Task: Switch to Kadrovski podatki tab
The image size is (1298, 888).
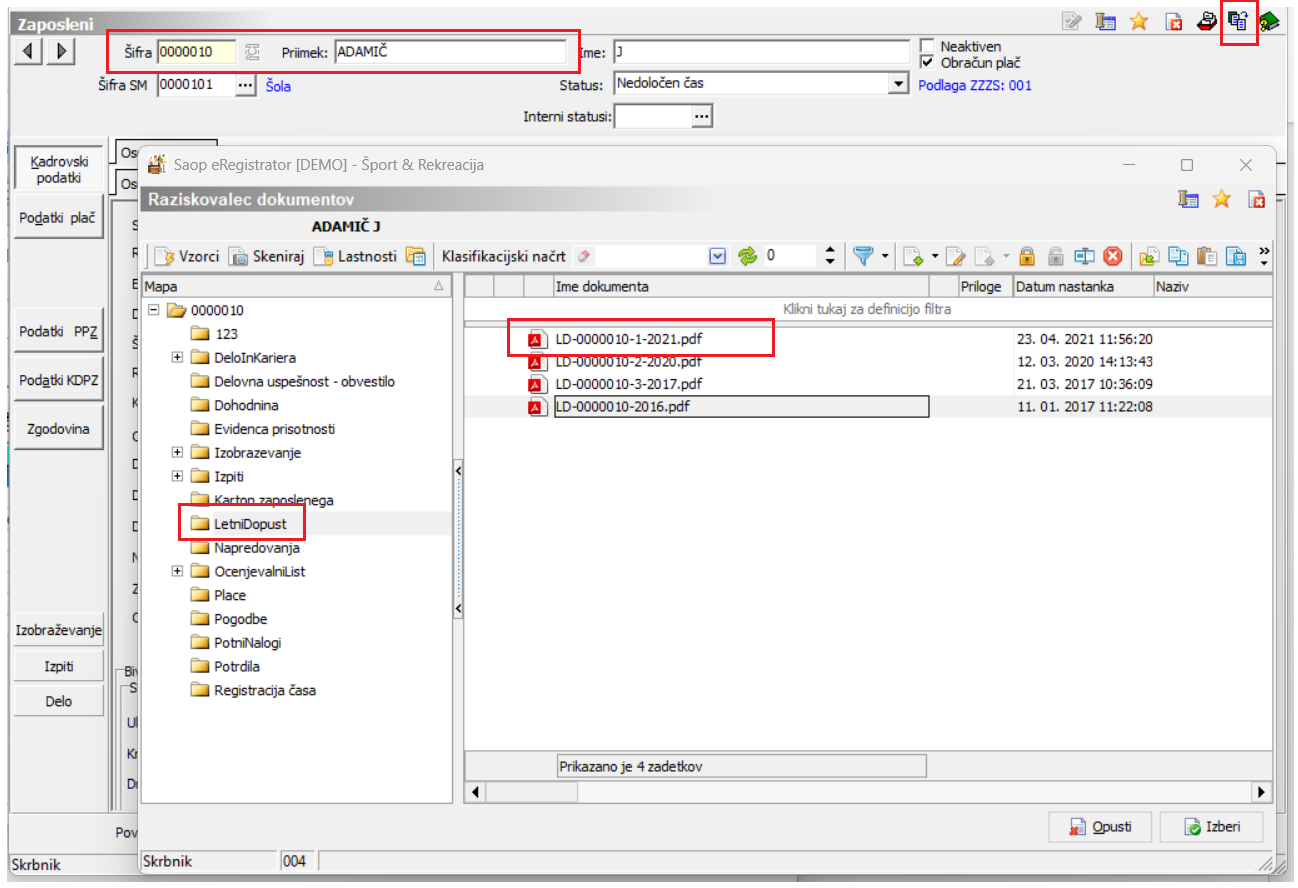Action: point(59,169)
